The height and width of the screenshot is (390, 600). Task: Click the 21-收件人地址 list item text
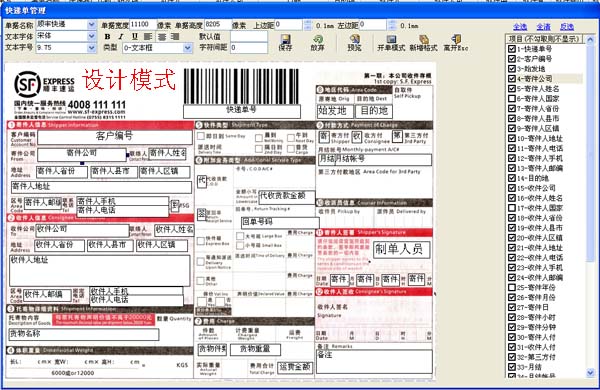(540, 248)
